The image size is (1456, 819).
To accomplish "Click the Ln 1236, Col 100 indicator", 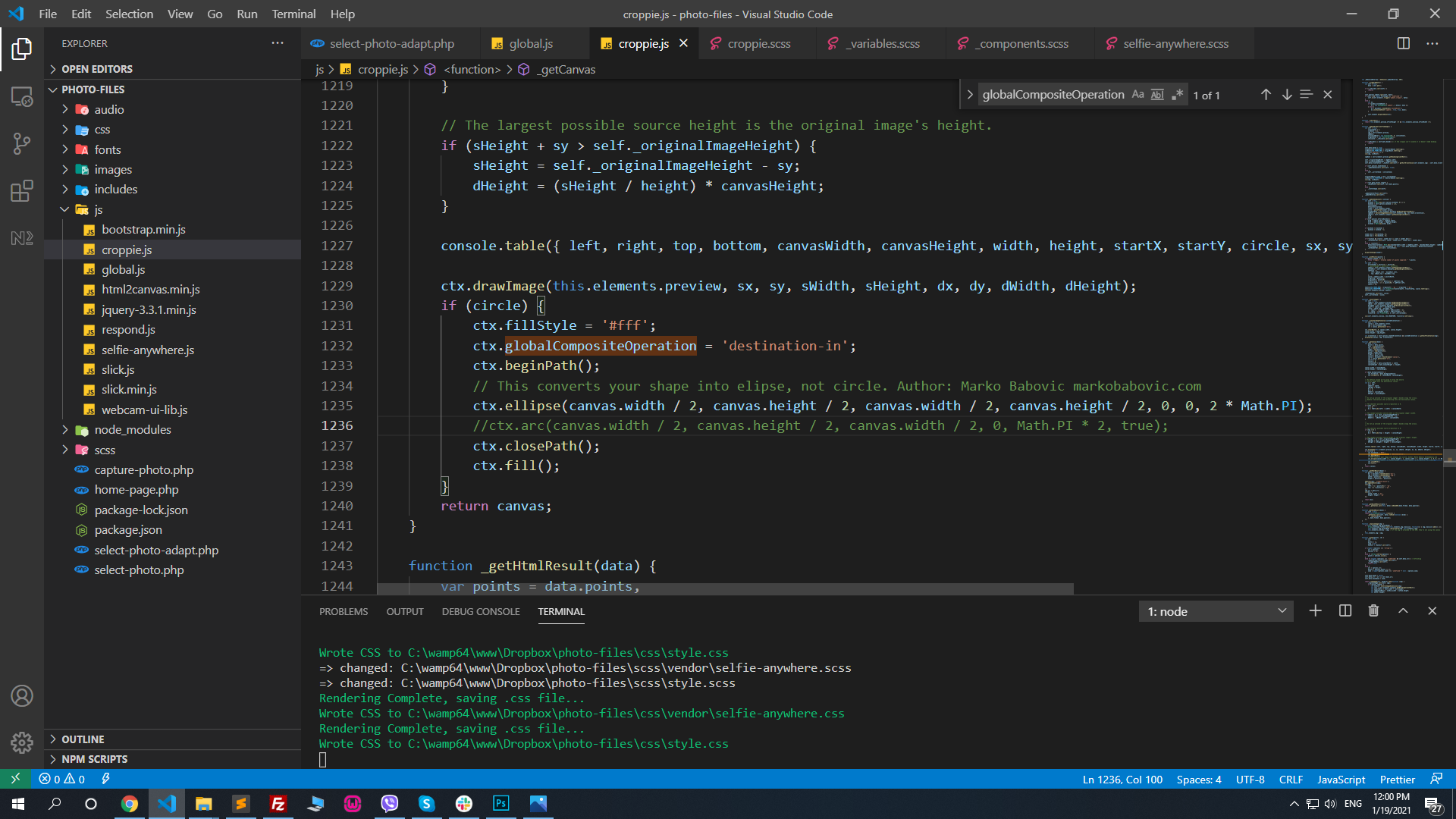I will [1122, 780].
